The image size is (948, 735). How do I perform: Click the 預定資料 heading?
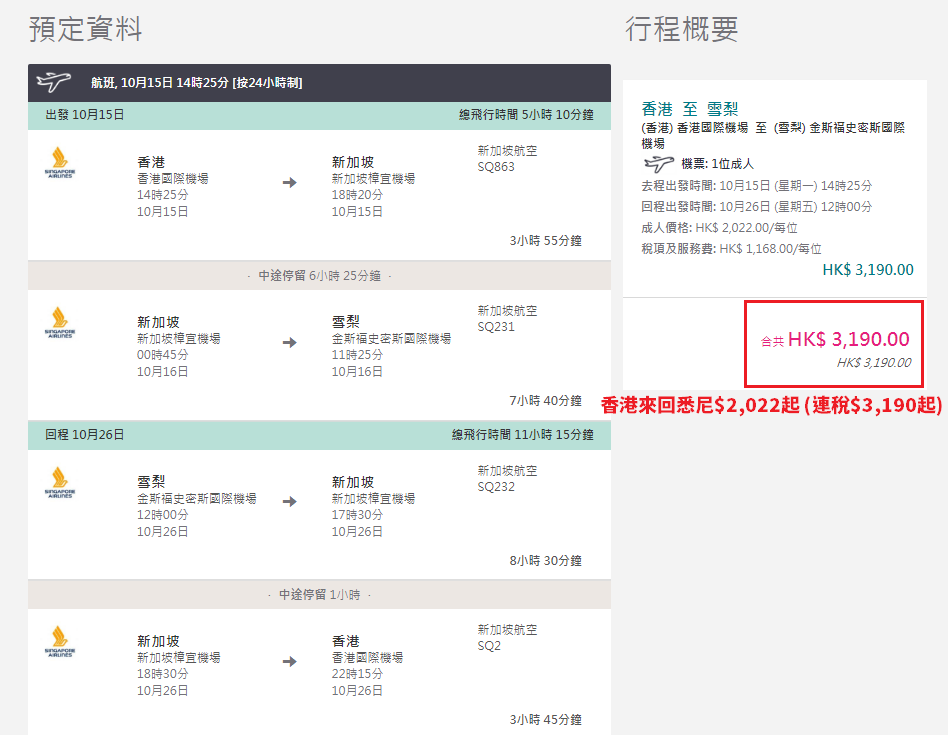85,28
